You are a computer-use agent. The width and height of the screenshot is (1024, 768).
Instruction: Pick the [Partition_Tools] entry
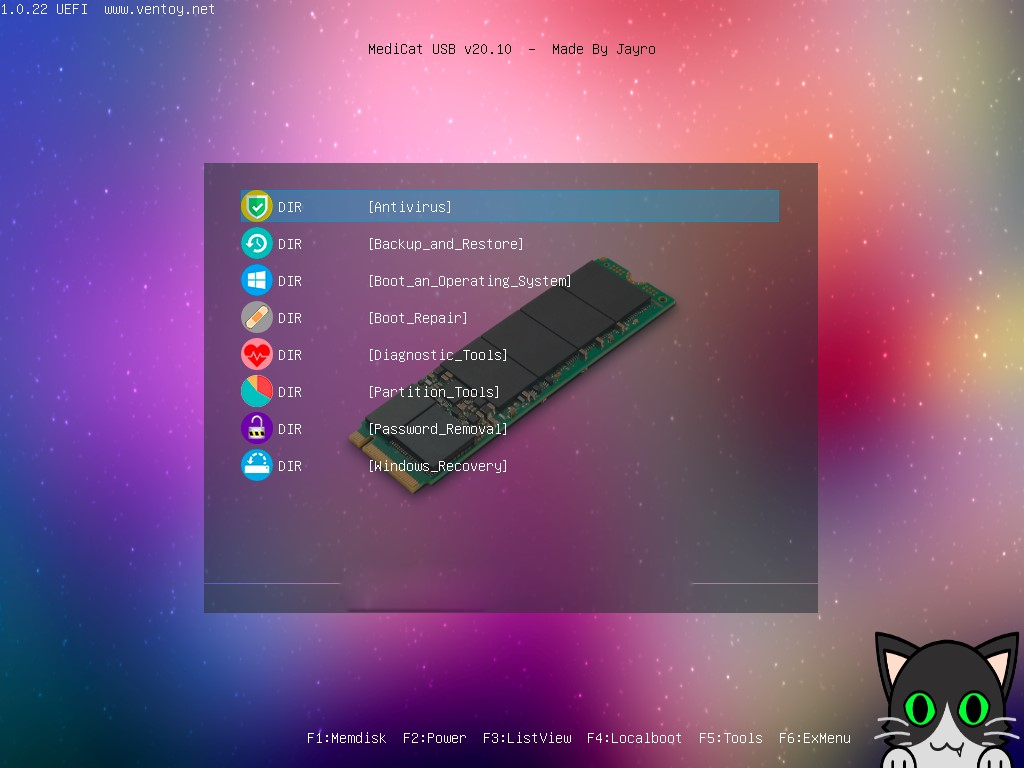pos(510,392)
